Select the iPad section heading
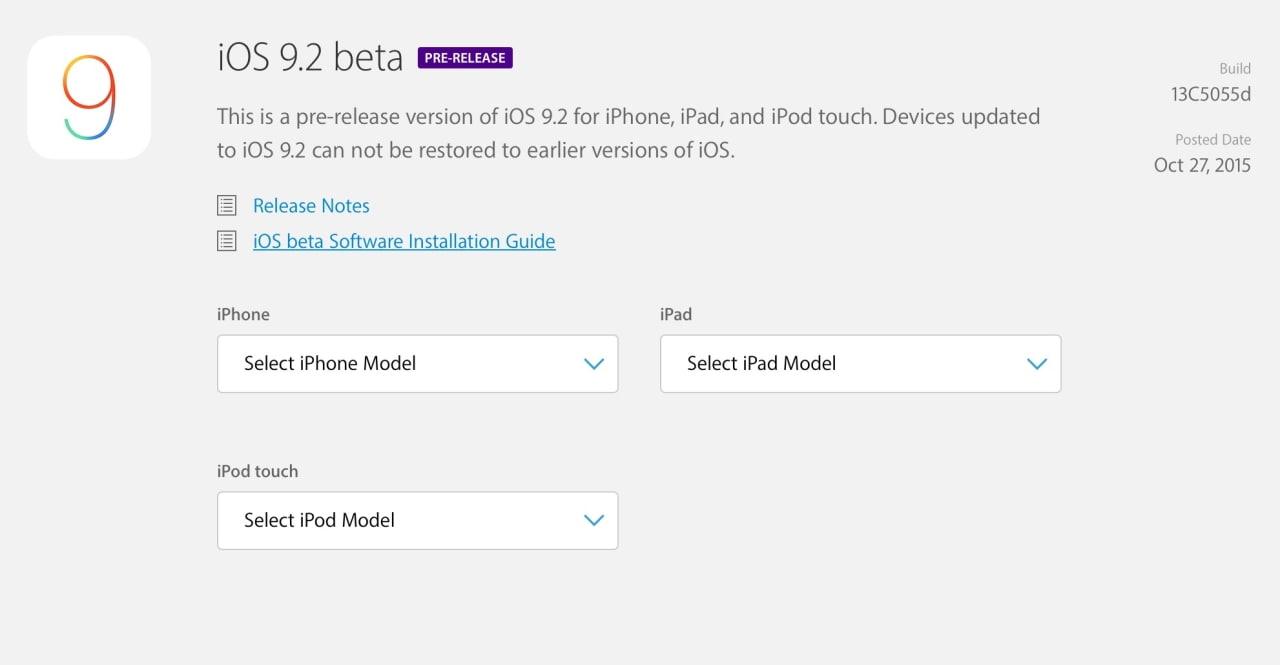This screenshot has height=665, width=1280. click(x=675, y=314)
